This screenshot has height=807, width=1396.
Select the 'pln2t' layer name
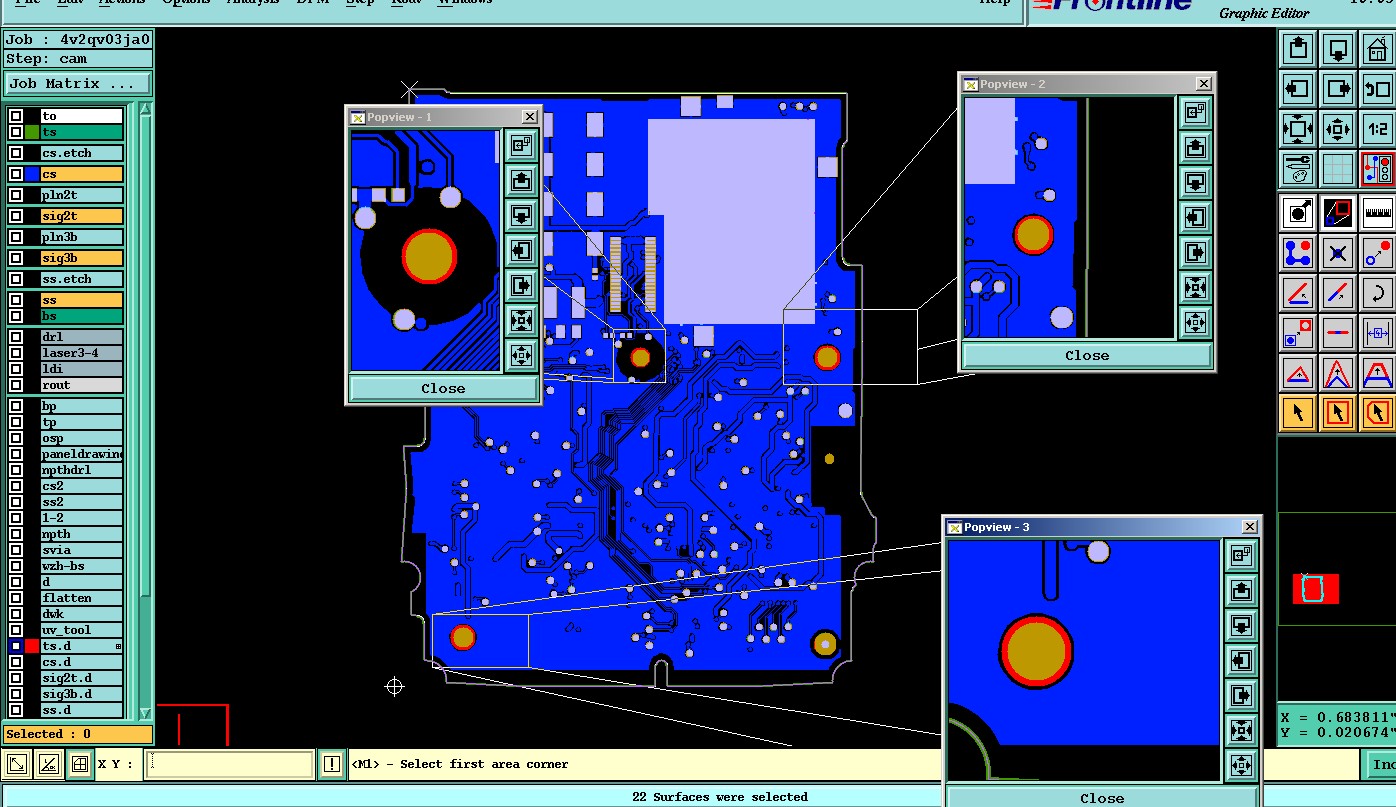click(81, 195)
